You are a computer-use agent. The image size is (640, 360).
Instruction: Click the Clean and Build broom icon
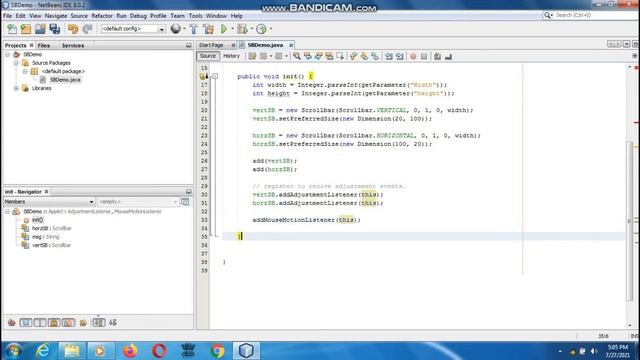coord(209,29)
